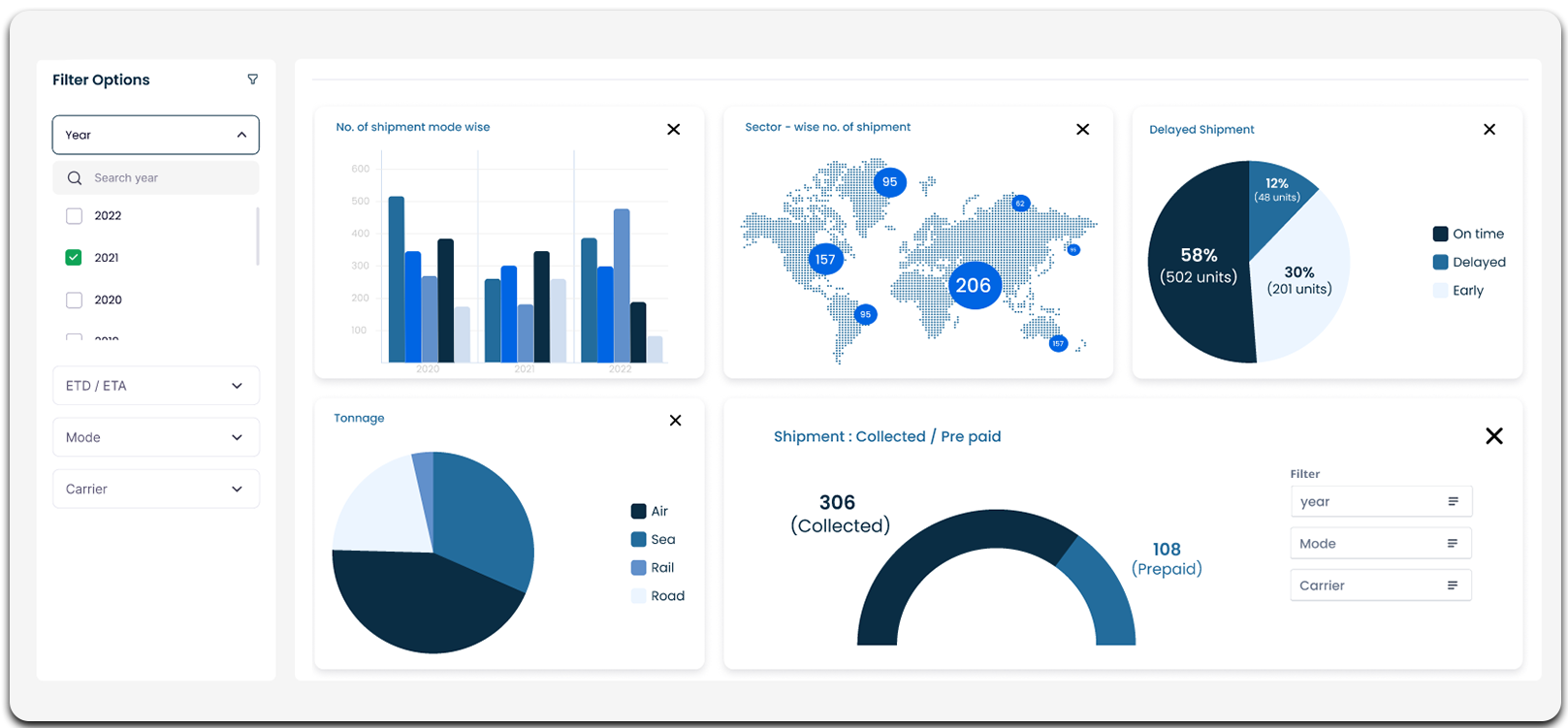Click the lines icon in the year filter
Image resolution: width=1568 pixels, height=728 pixels.
(x=1453, y=502)
